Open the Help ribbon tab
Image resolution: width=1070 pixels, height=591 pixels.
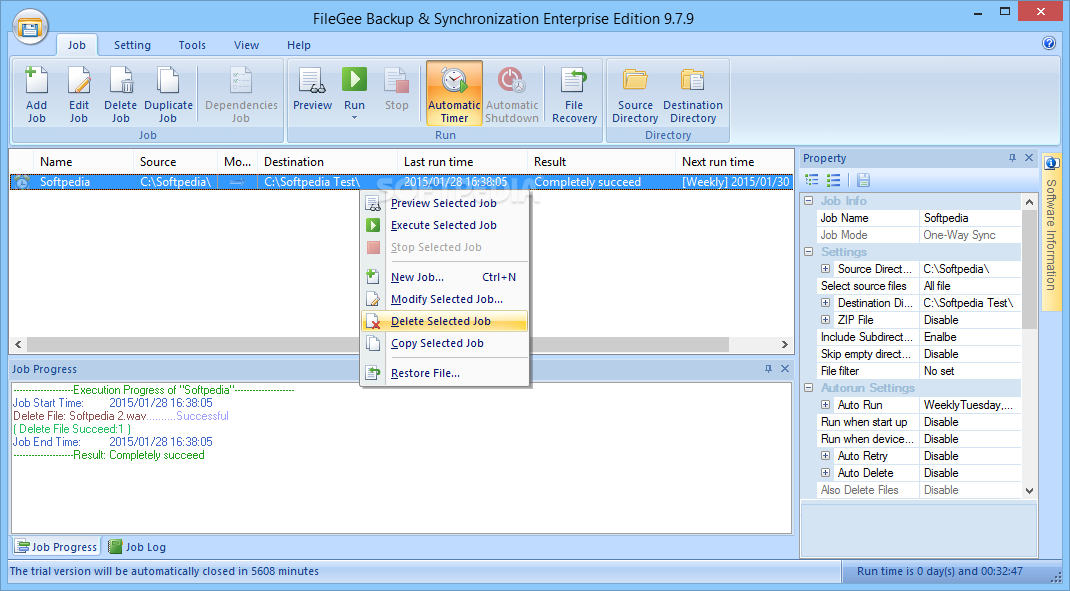tap(298, 45)
